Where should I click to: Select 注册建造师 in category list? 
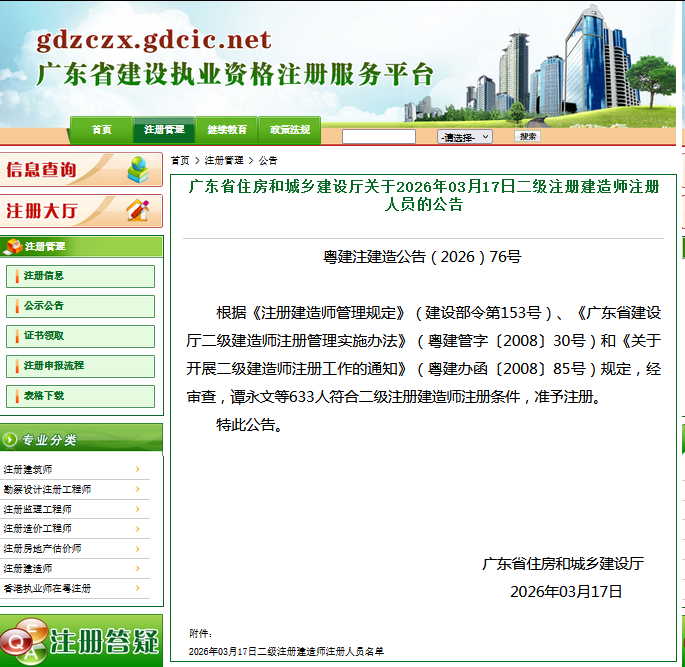28,569
